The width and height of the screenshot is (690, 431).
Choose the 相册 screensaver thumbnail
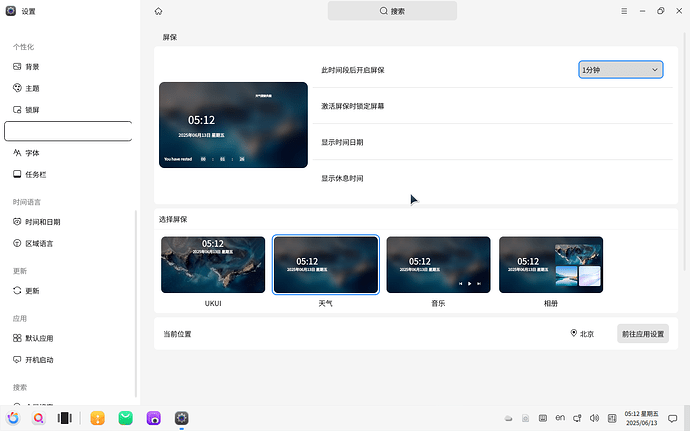click(x=550, y=264)
